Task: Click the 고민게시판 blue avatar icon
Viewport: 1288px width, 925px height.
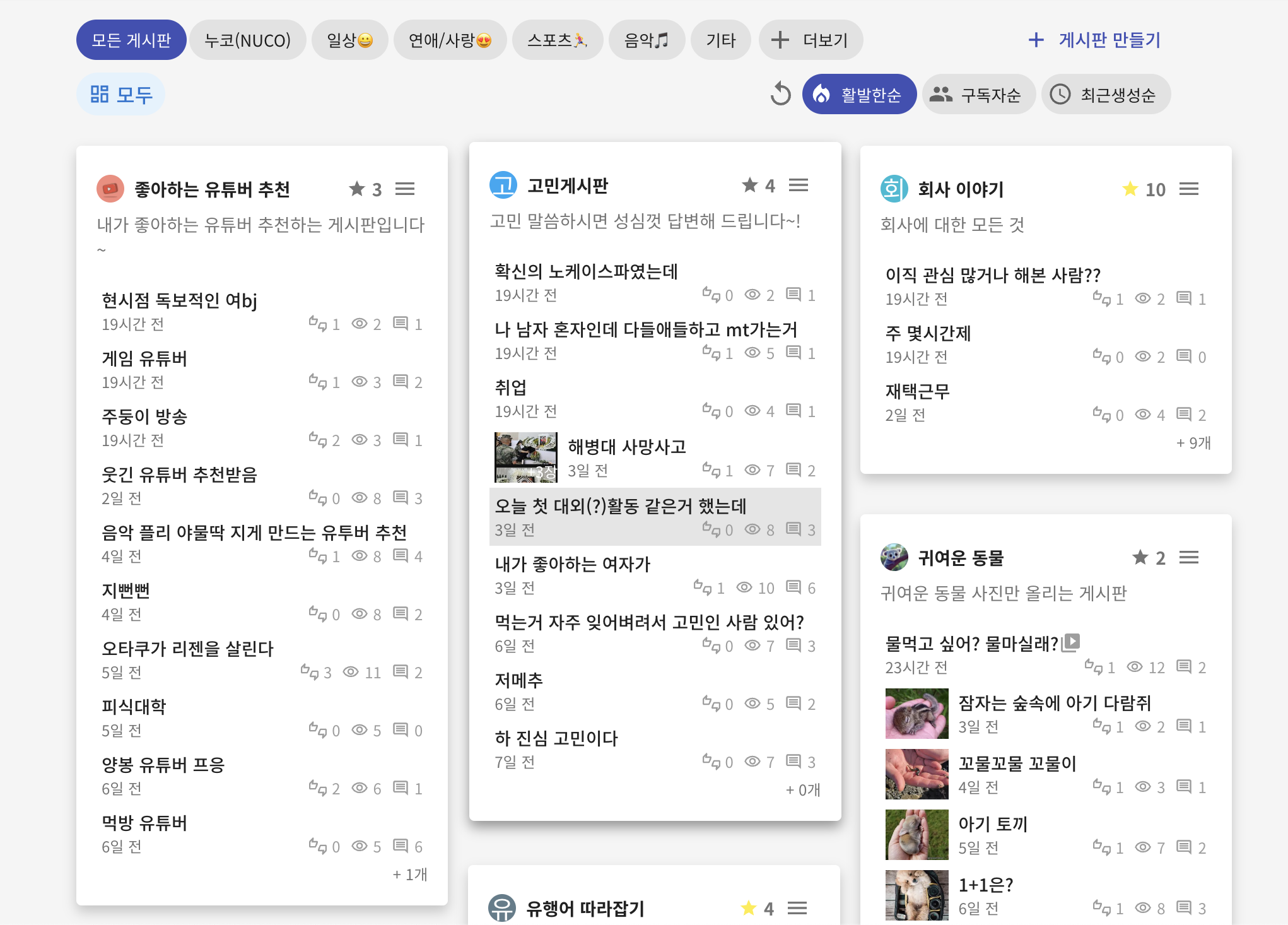Action: pos(503,186)
